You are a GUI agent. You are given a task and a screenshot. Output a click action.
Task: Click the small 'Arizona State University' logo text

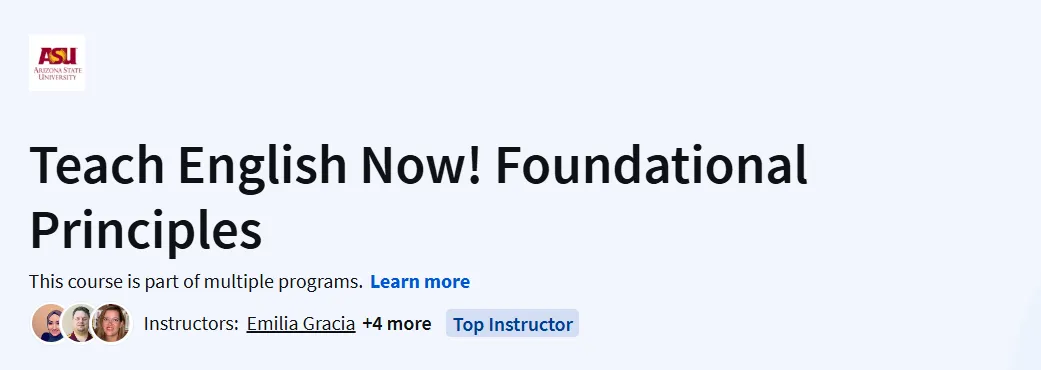pyautogui.click(x=57, y=72)
